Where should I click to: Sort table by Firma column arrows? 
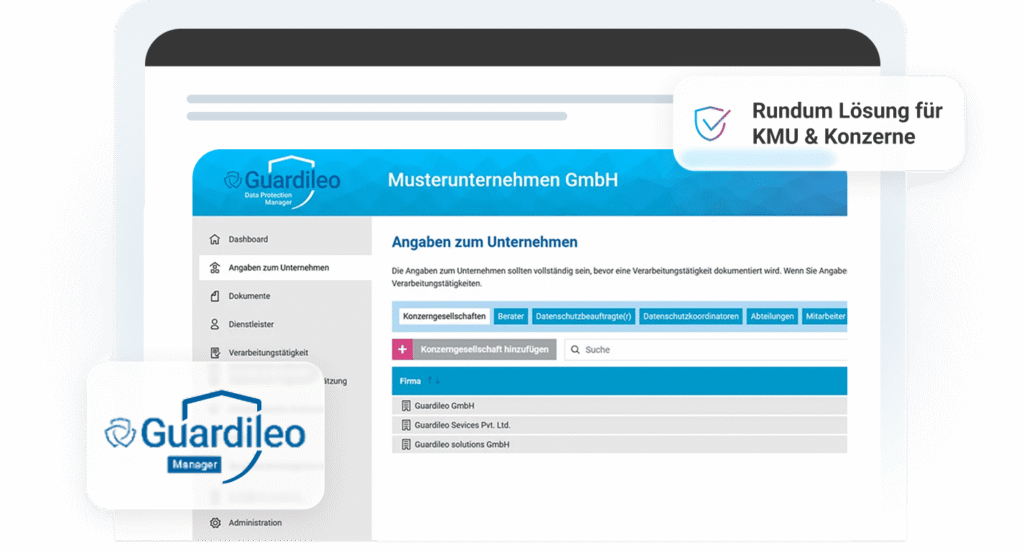tap(434, 381)
